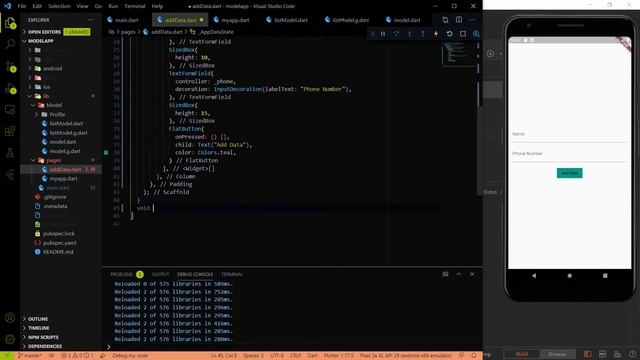Open README.md in explorer
The height and width of the screenshot is (360, 640).
[58, 252]
